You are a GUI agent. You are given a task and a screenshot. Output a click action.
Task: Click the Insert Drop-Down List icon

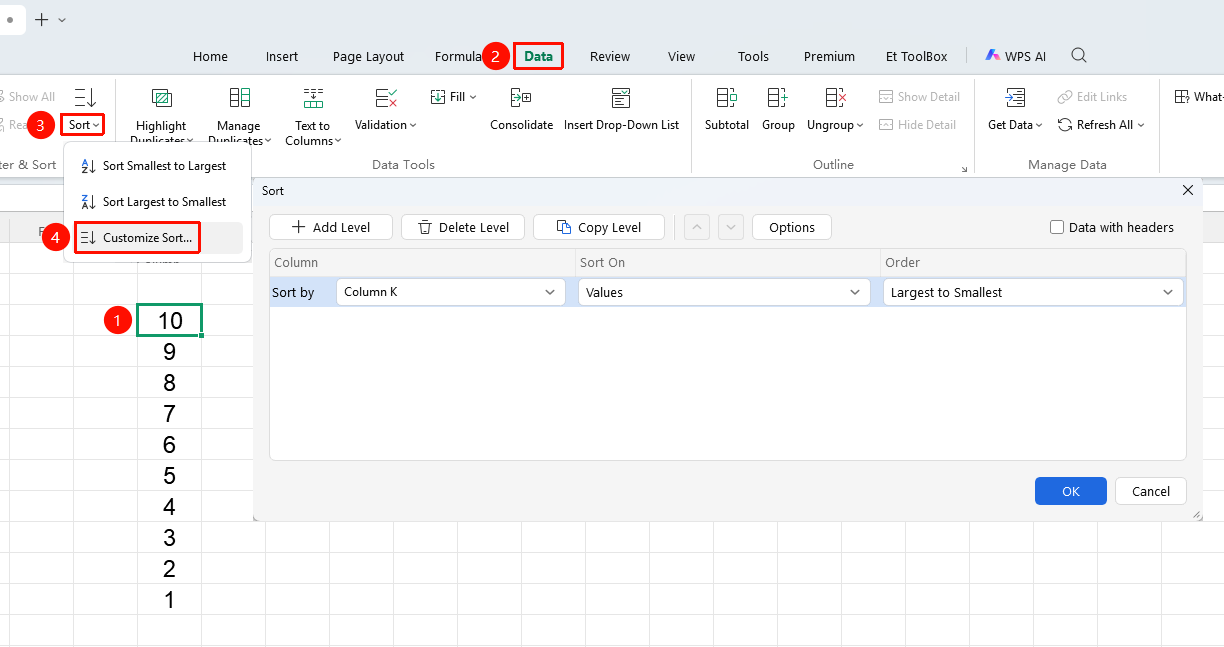coord(621,98)
